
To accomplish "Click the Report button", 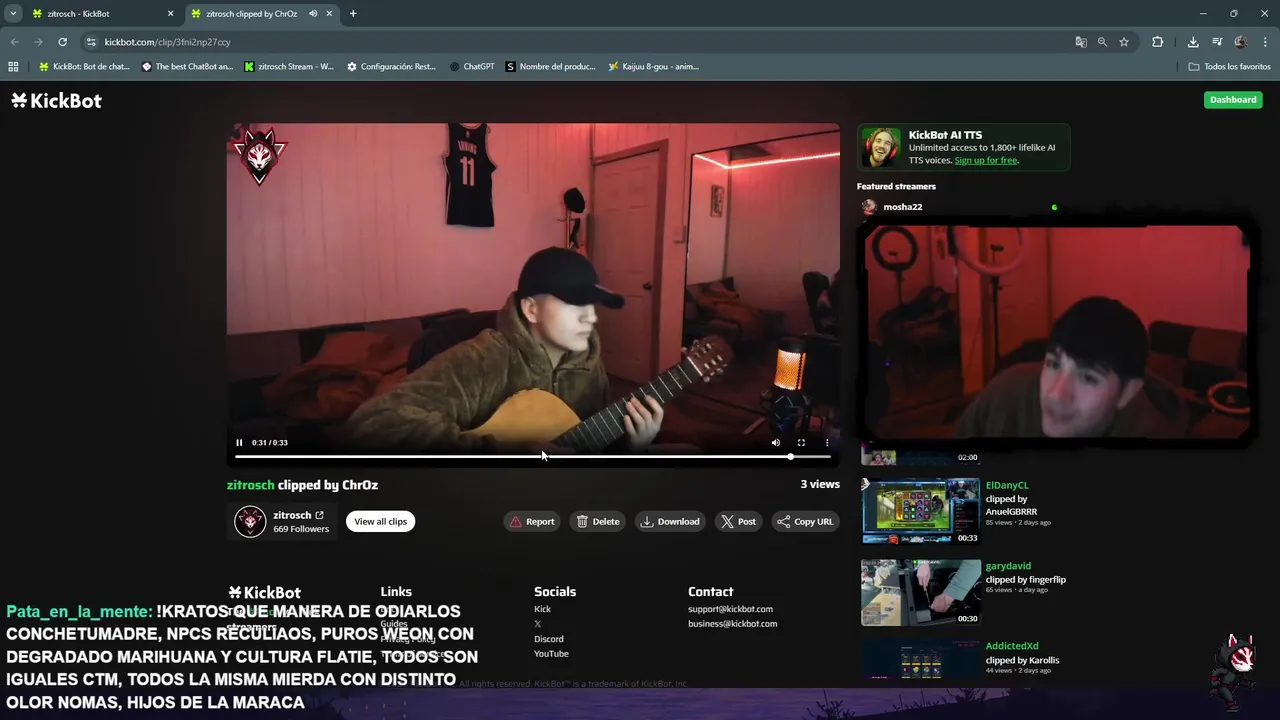I will (531, 522).
